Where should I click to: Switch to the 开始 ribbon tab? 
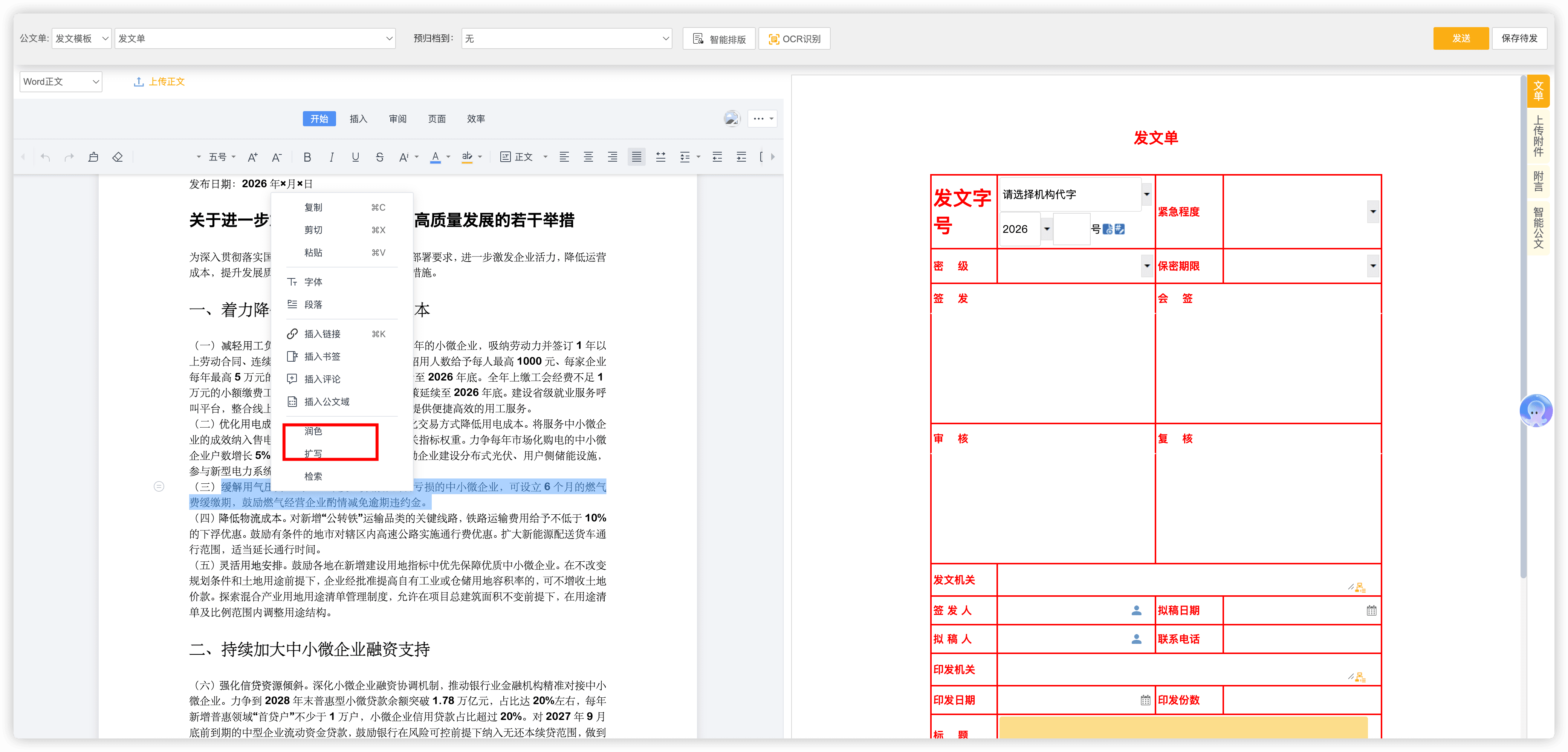[319, 119]
